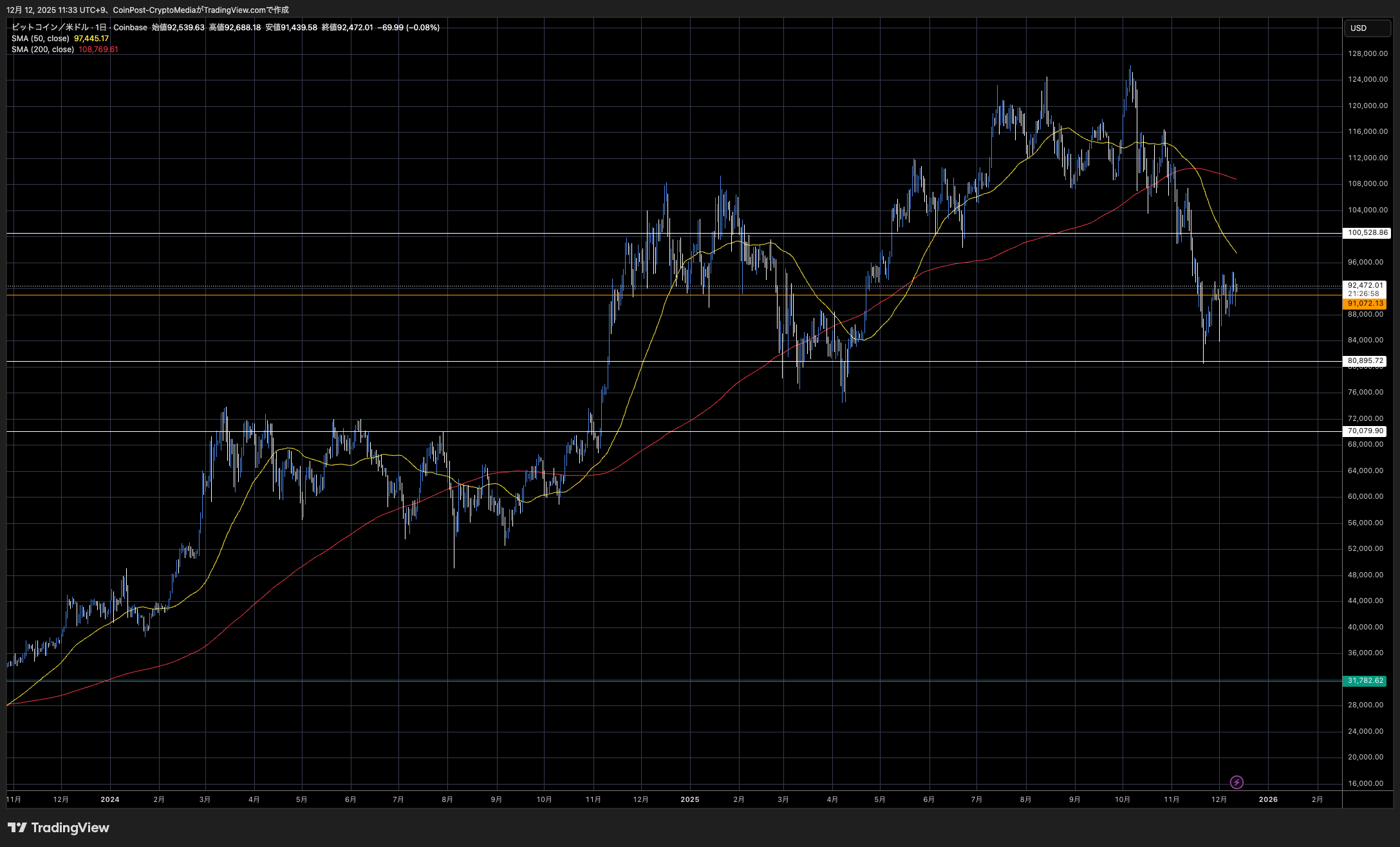
Task: Click the orange 91,072.13 price label
Action: coord(1365,304)
